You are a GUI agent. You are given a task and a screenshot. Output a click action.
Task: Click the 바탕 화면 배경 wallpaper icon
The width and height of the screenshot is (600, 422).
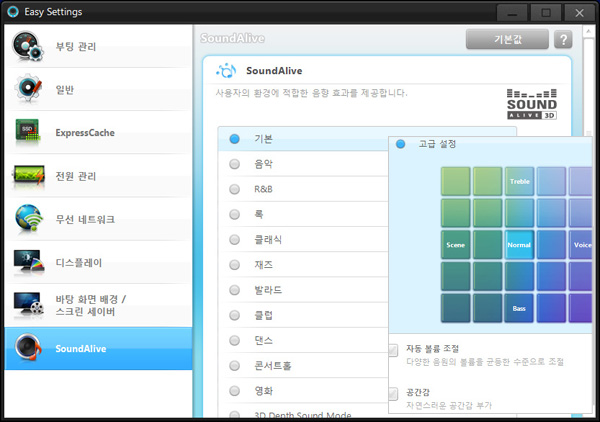pyautogui.click(x=27, y=305)
